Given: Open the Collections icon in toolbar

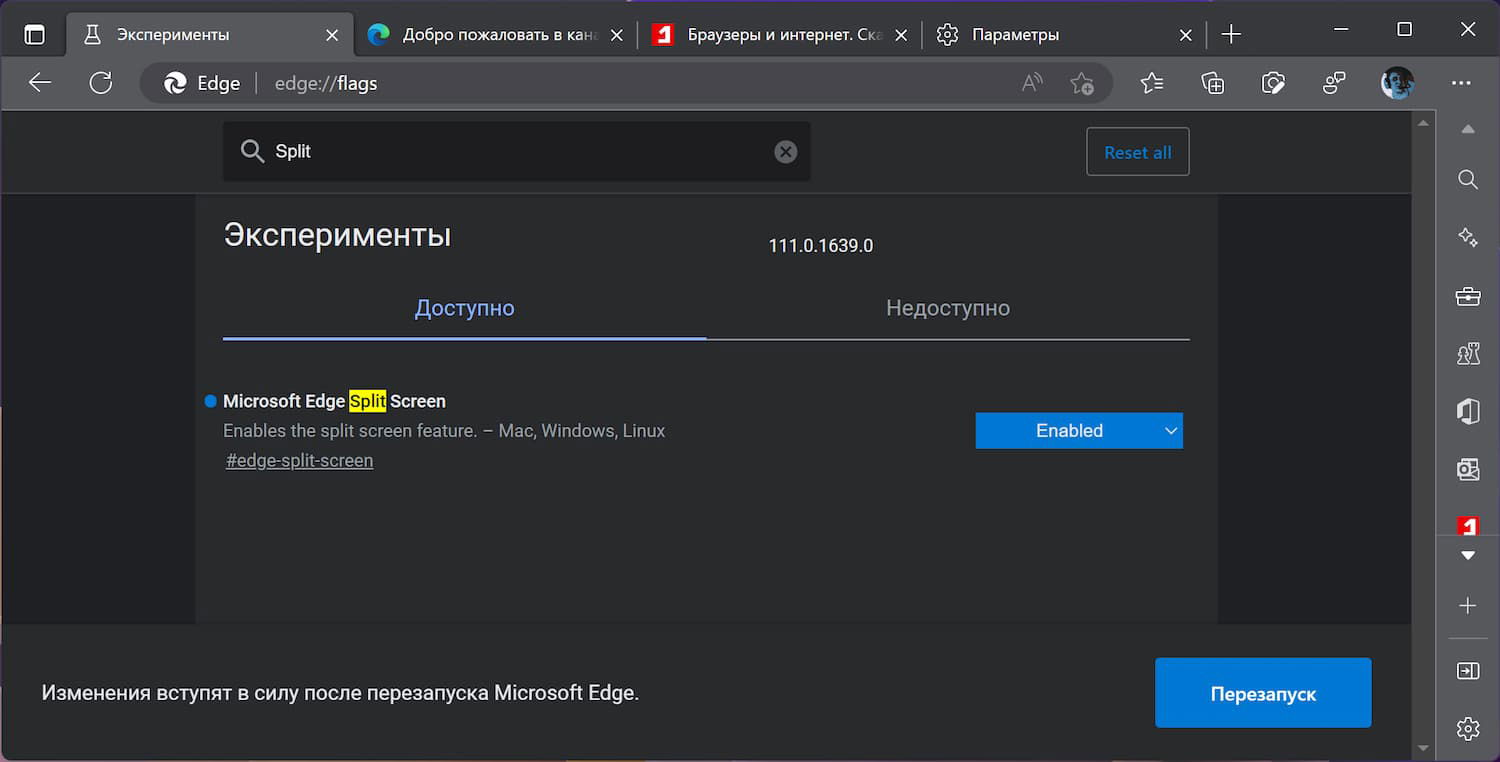Looking at the screenshot, I should click(1212, 83).
